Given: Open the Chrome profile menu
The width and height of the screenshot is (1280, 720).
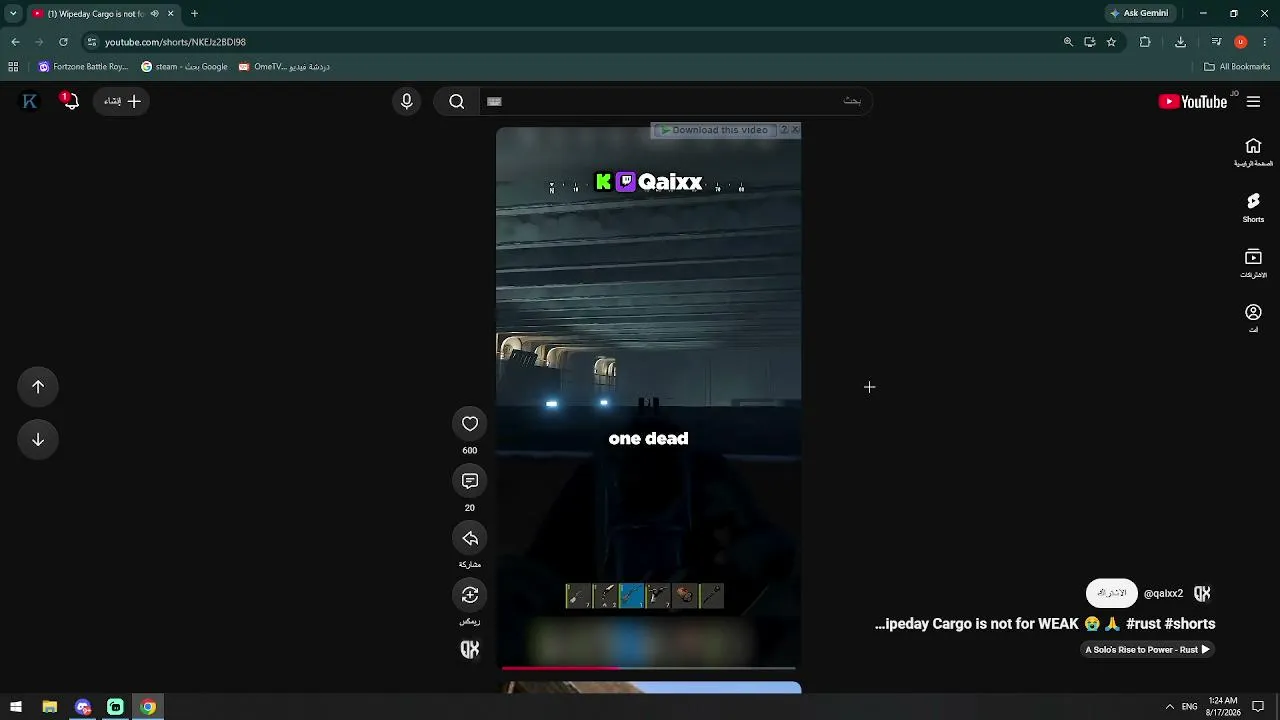Looking at the screenshot, I should tap(1241, 42).
